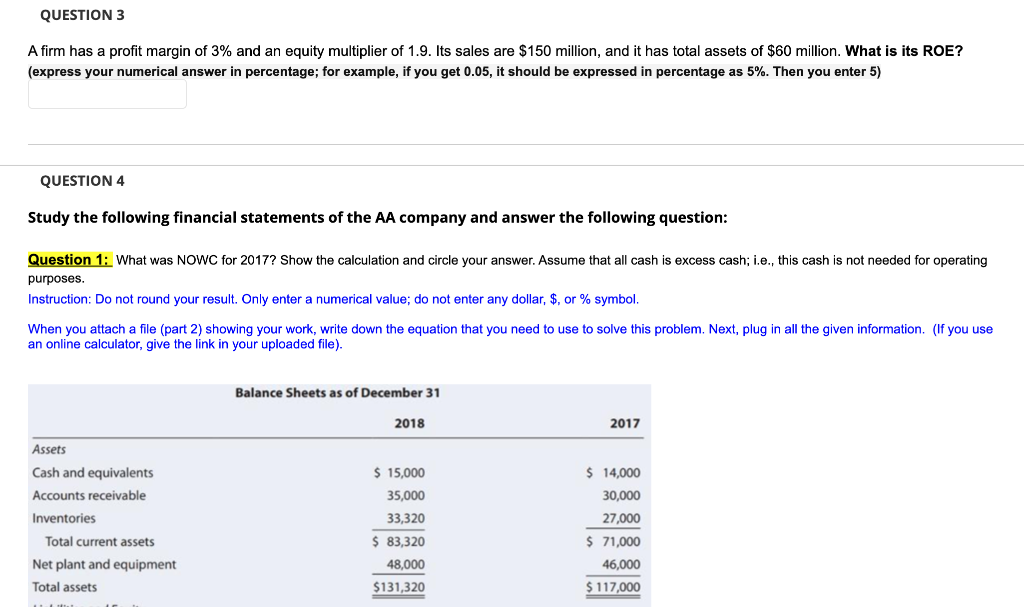1024x607 pixels.
Task: Click the $14,000 cash value under 2017
Action: click(x=615, y=472)
